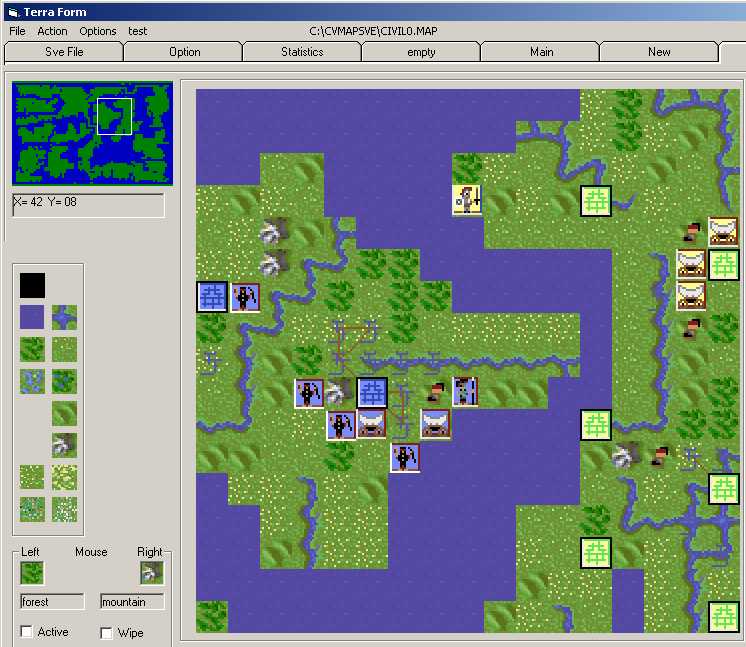The image size is (746, 647).
Task: Switch to the Option tab
Action: pyautogui.click(x=184, y=52)
